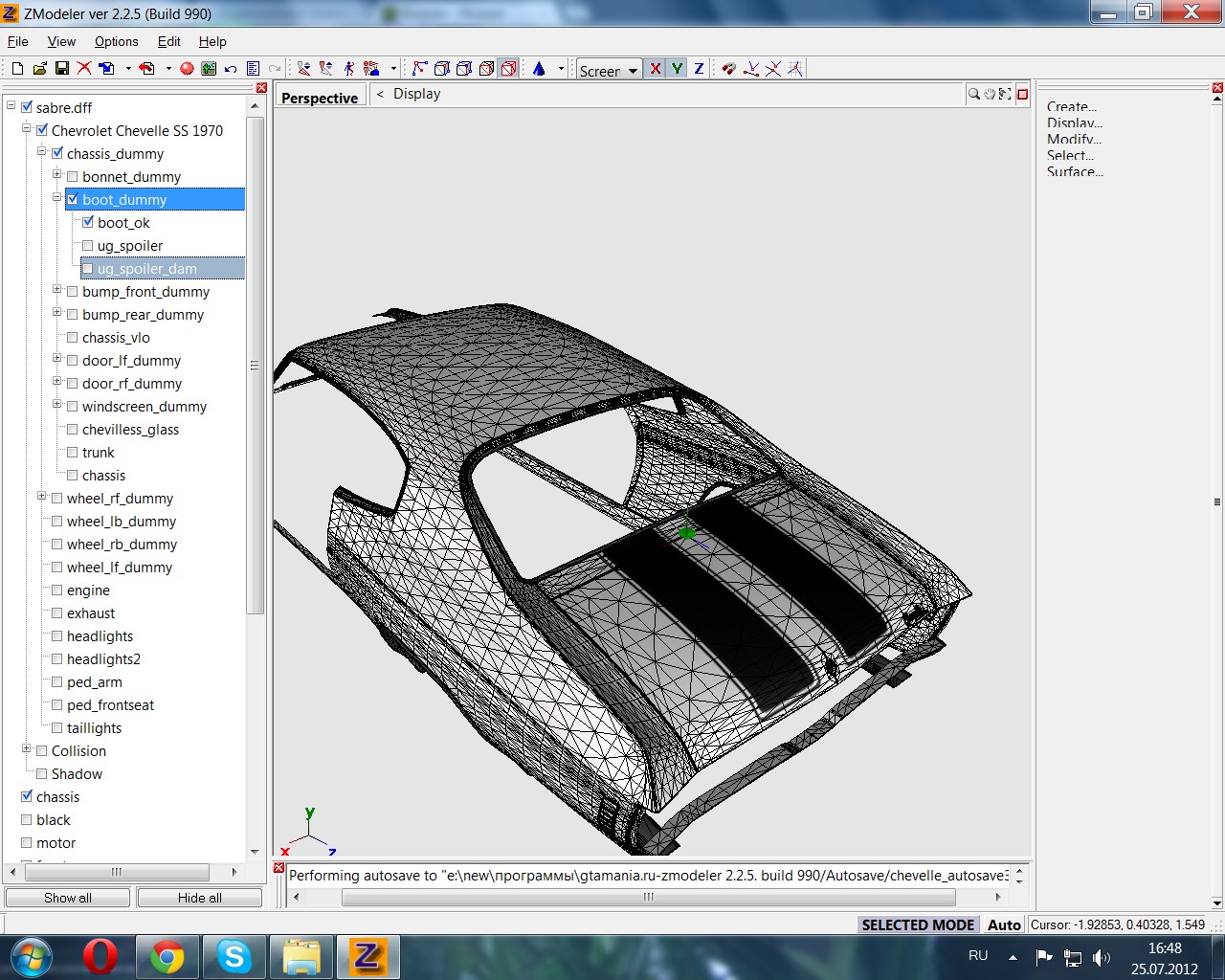Image resolution: width=1225 pixels, height=980 pixels.
Task: Click the red X delete icon
Action: pos(84,68)
